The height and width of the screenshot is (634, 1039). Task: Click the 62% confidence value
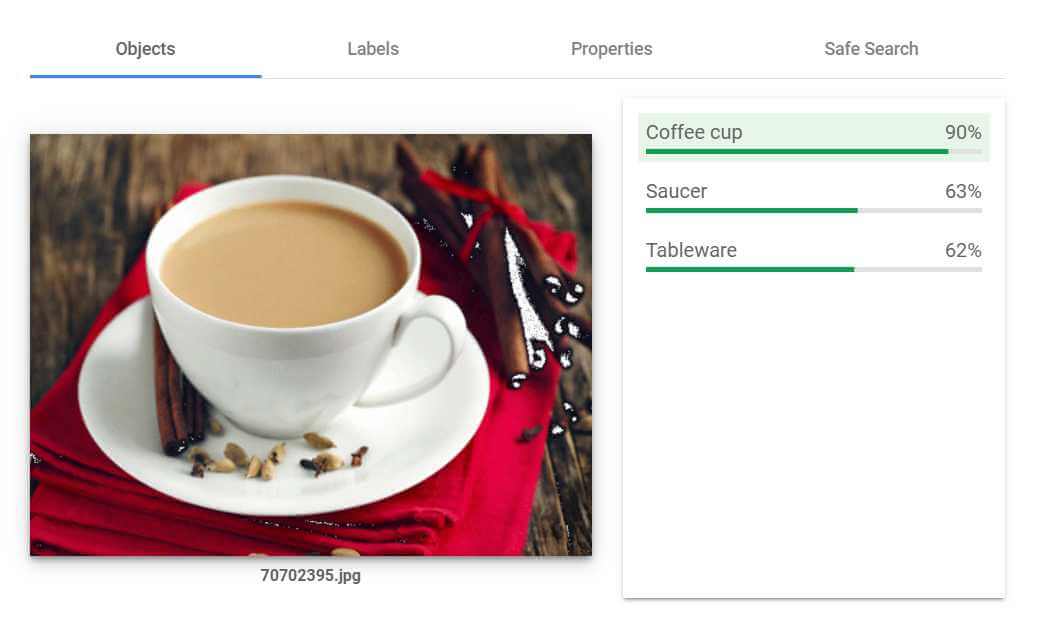click(x=963, y=250)
